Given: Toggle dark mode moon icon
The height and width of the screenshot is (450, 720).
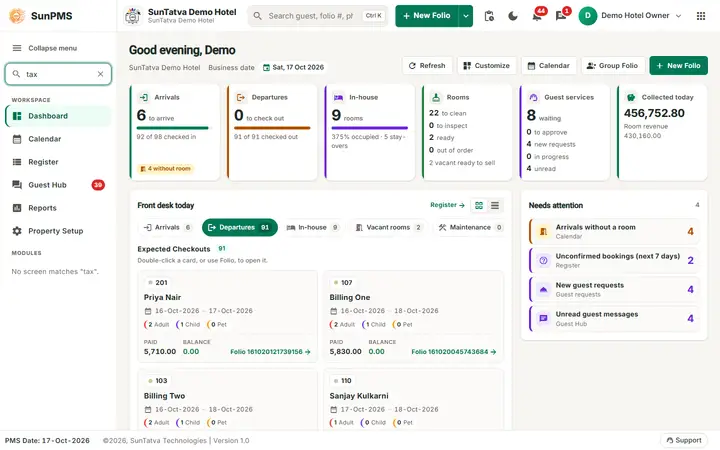Looking at the screenshot, I should tap(513, 16).
